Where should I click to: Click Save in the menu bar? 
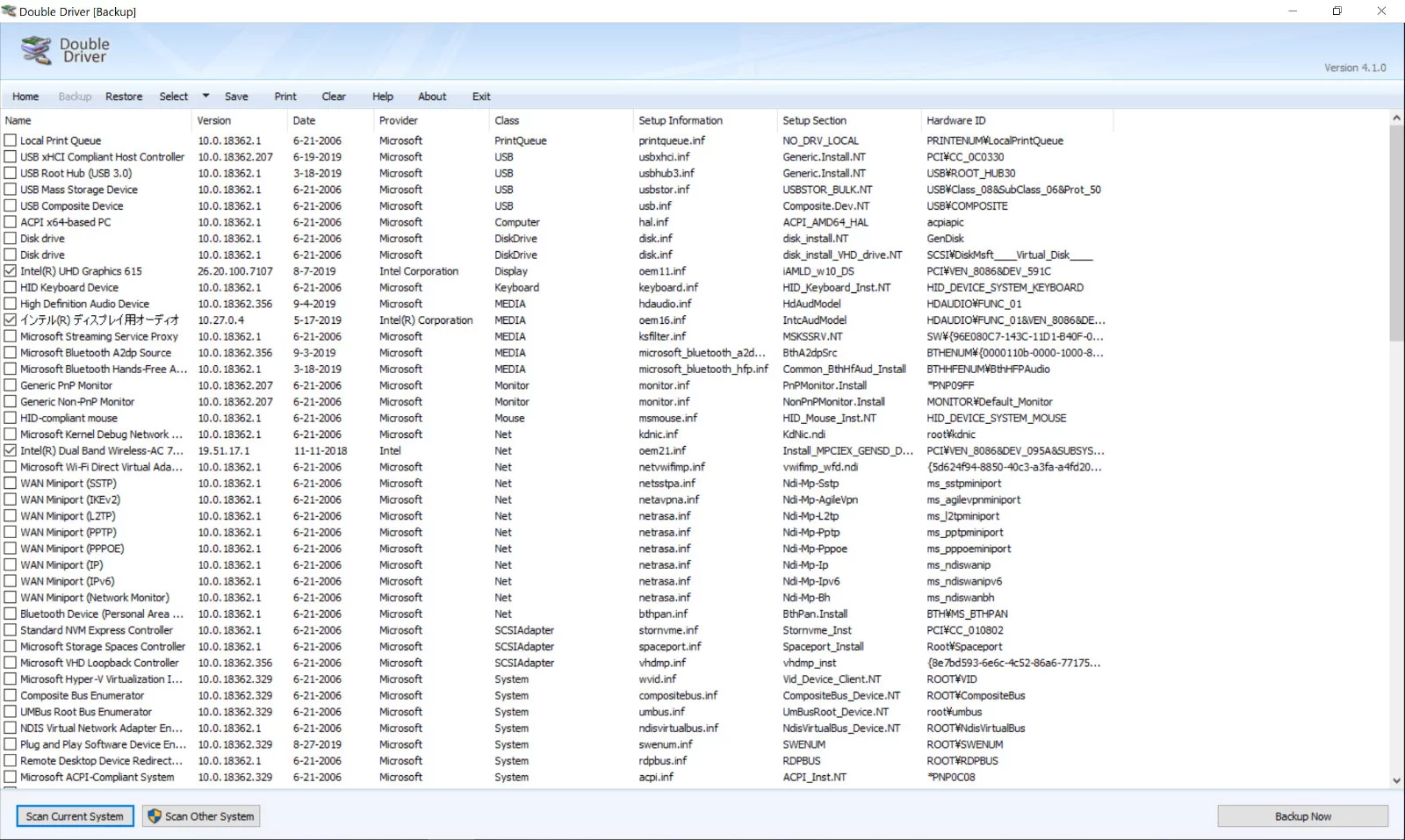[236, 97]
